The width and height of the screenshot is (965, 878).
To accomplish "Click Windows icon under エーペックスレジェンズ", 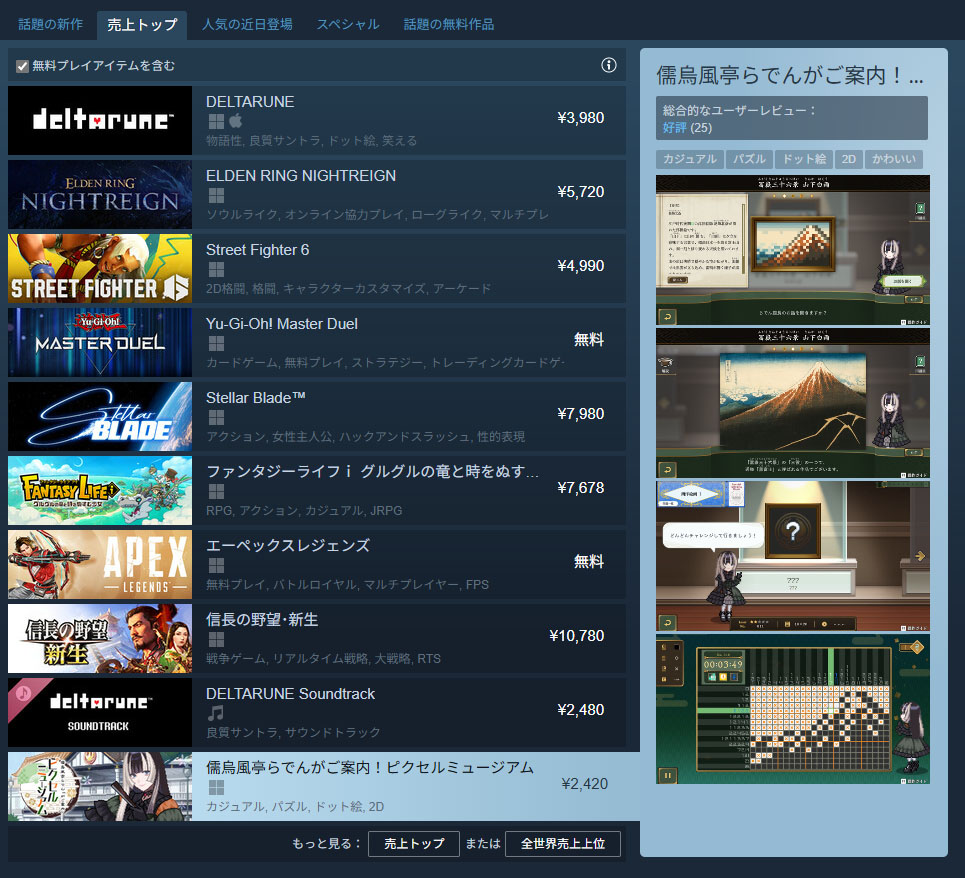I will coord(216,565).
